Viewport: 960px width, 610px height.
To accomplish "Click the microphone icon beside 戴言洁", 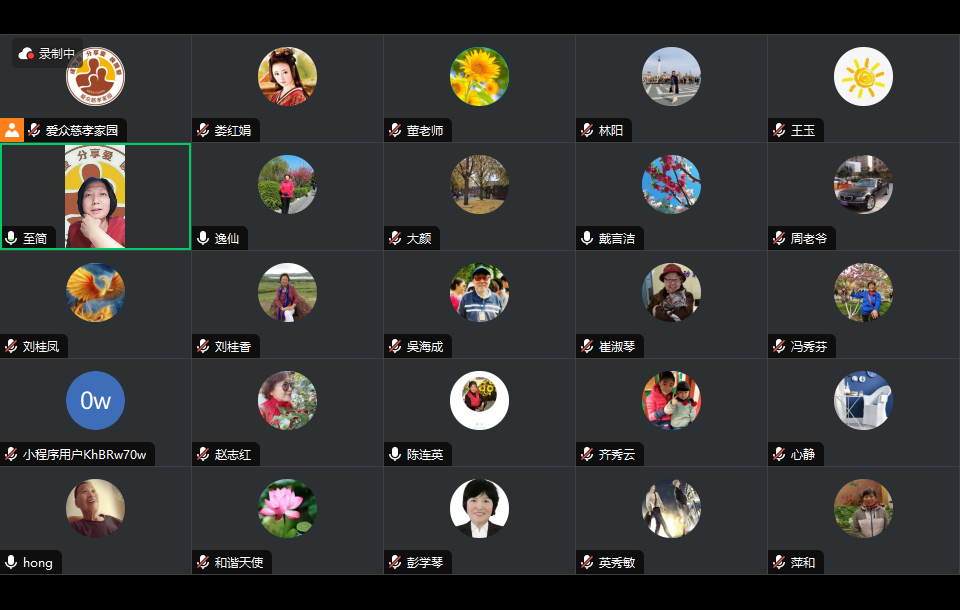I will pos(587,238).
